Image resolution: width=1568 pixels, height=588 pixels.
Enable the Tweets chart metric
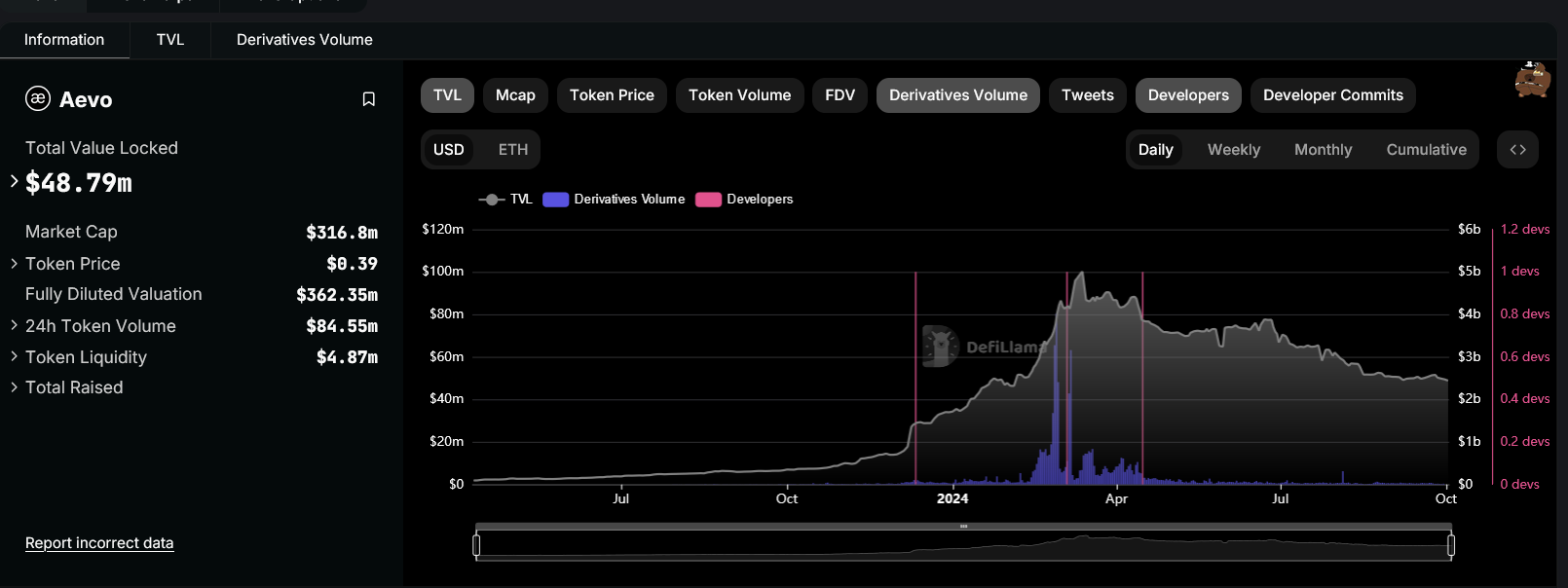click(1088, 95)
